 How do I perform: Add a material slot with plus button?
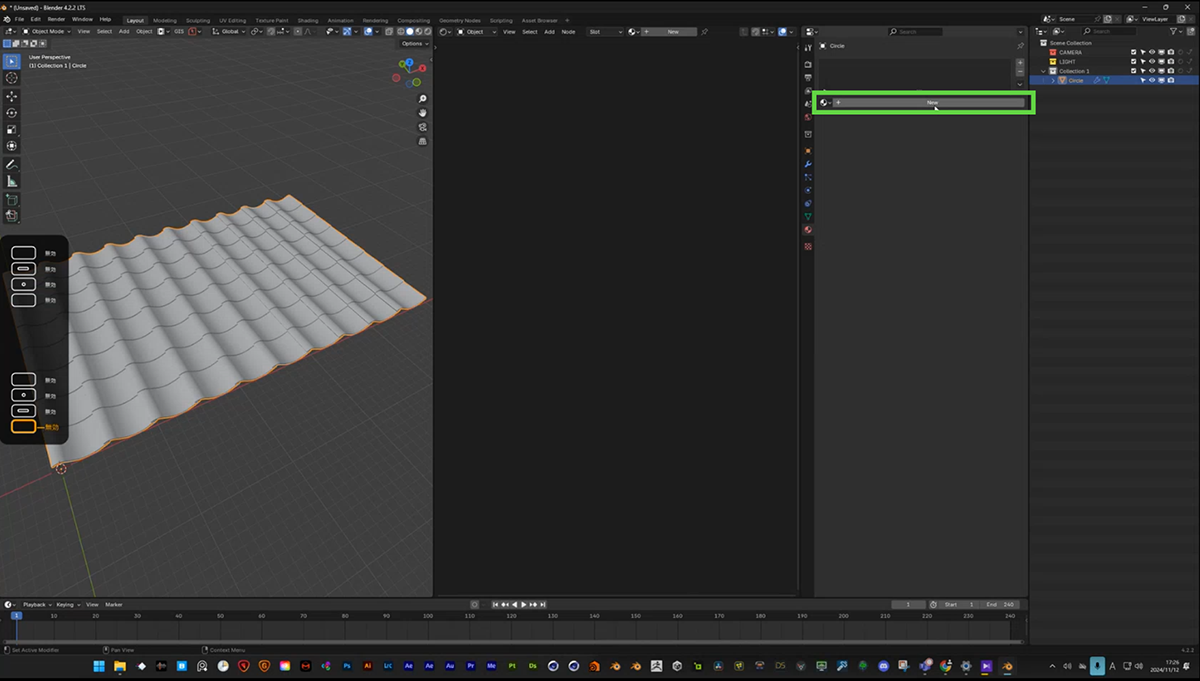pos(1020,63)
